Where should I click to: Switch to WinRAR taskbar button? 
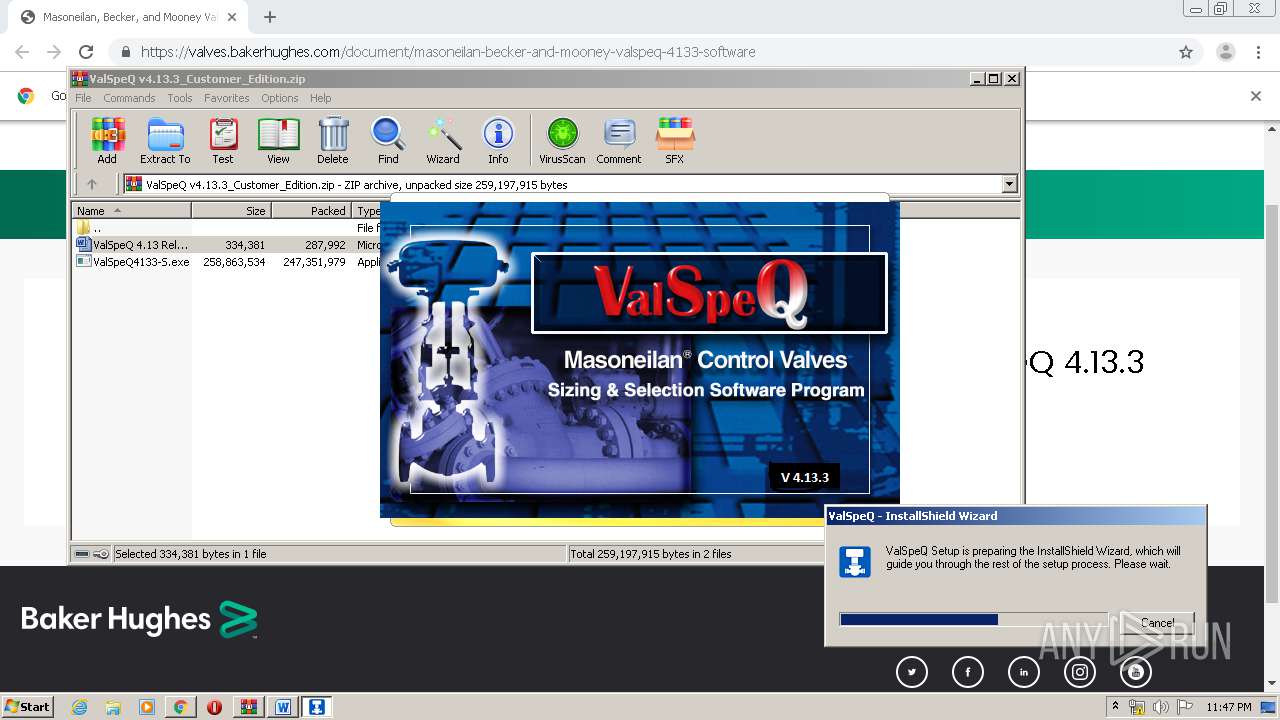(248, 707)
